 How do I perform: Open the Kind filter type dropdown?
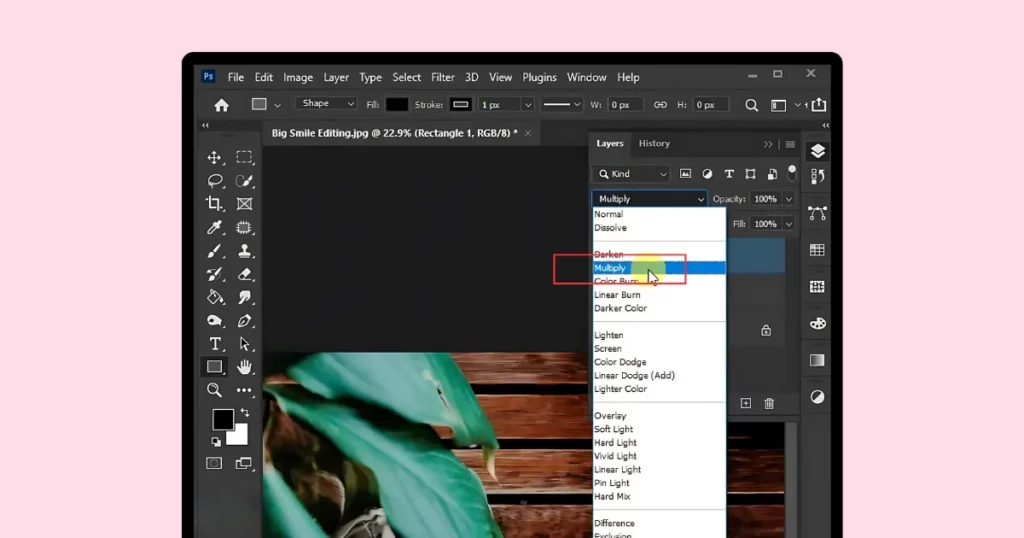[632, 174]
